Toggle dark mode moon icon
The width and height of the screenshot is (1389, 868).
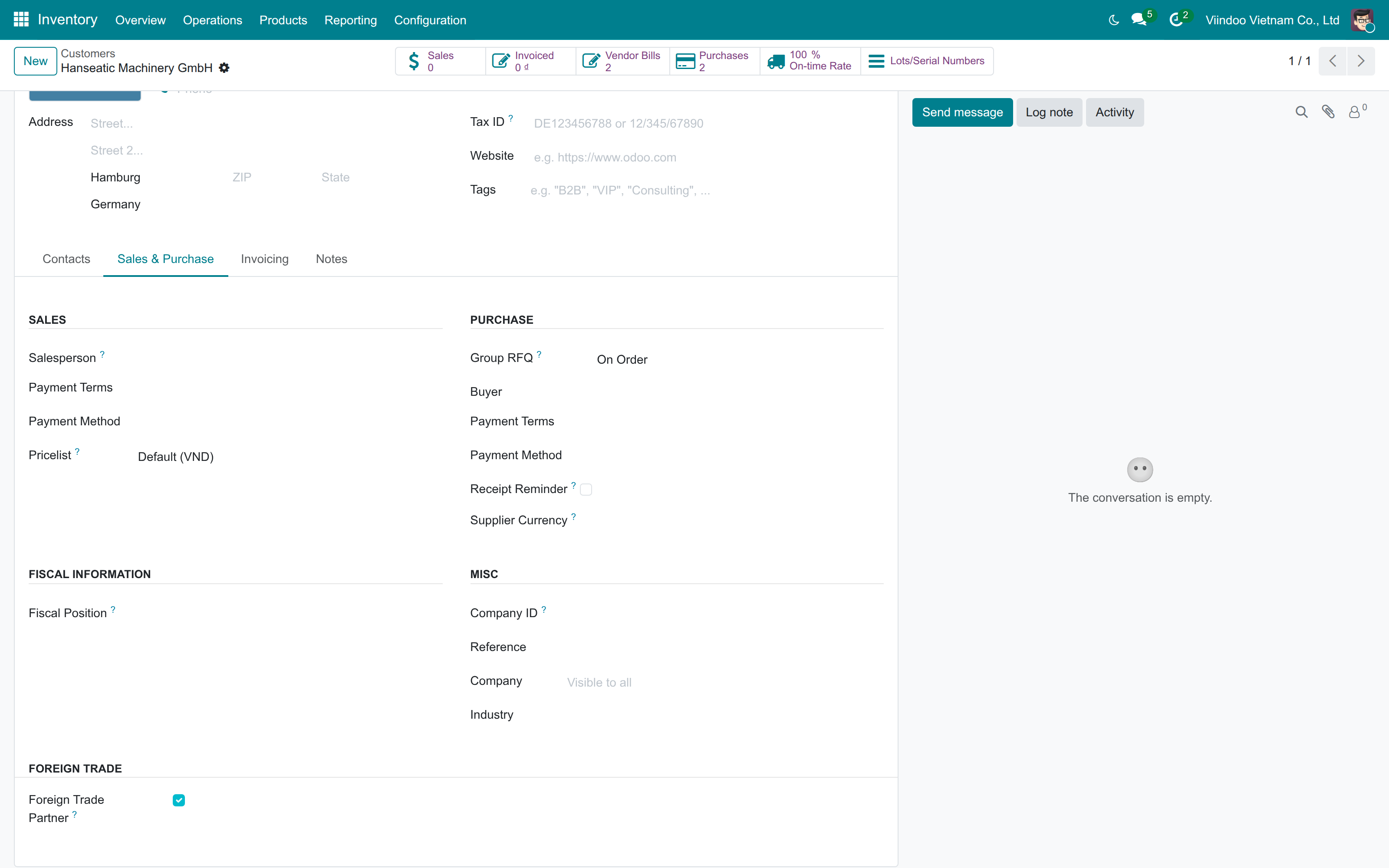pyautogui.click(x=1113, y=20)
